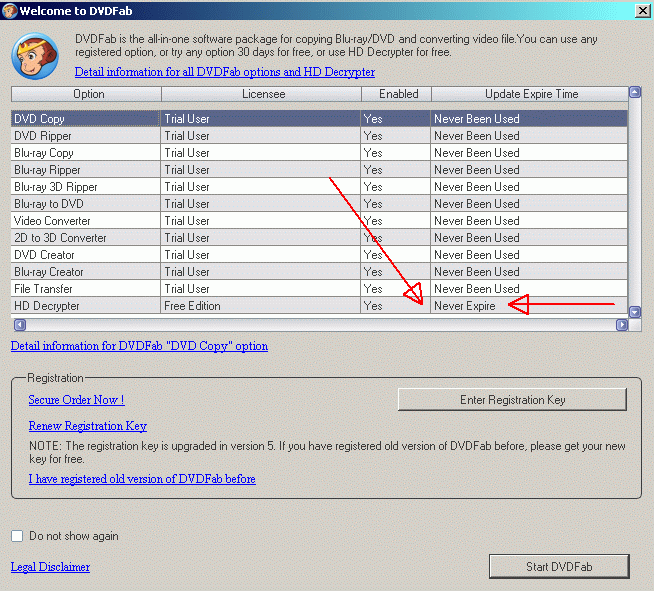Click the Update Expire Time column header
The width and height of the screenshot is (654, 591).
tap(530, 94)
